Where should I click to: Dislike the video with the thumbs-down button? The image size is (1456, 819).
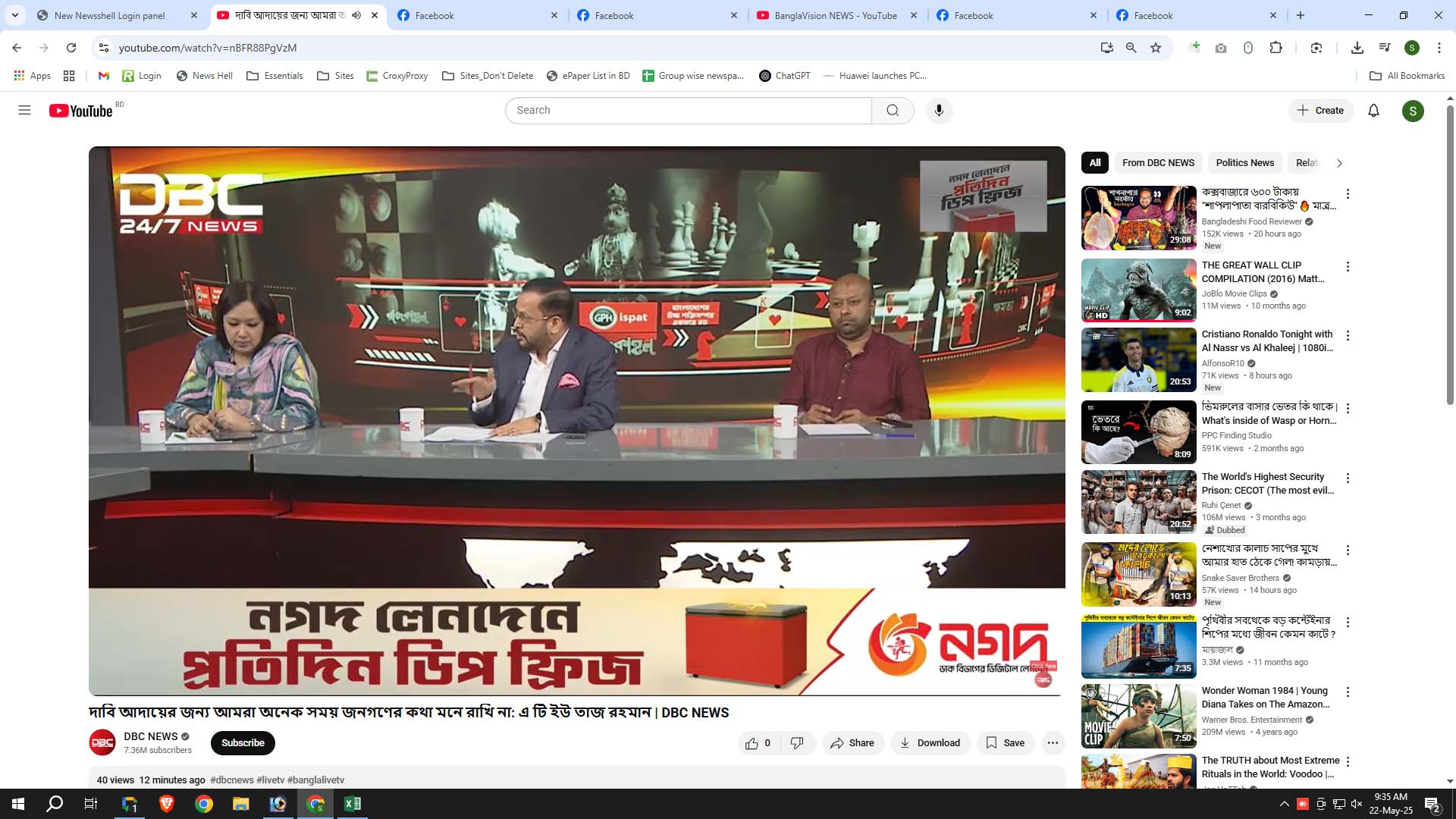[797, 743]
